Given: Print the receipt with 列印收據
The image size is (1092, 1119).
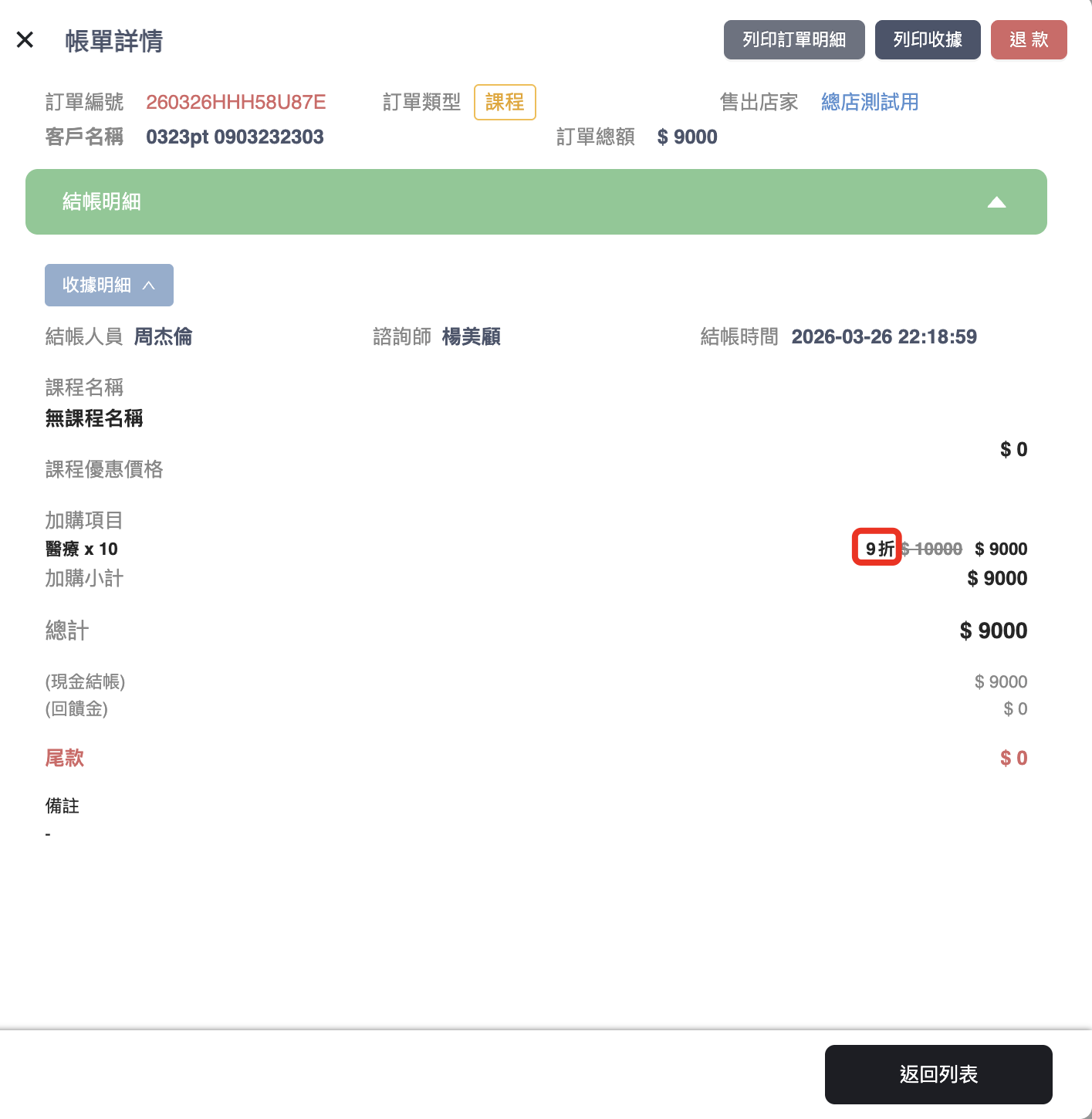Looking at the screenshot, I should (x=927, y=40).
